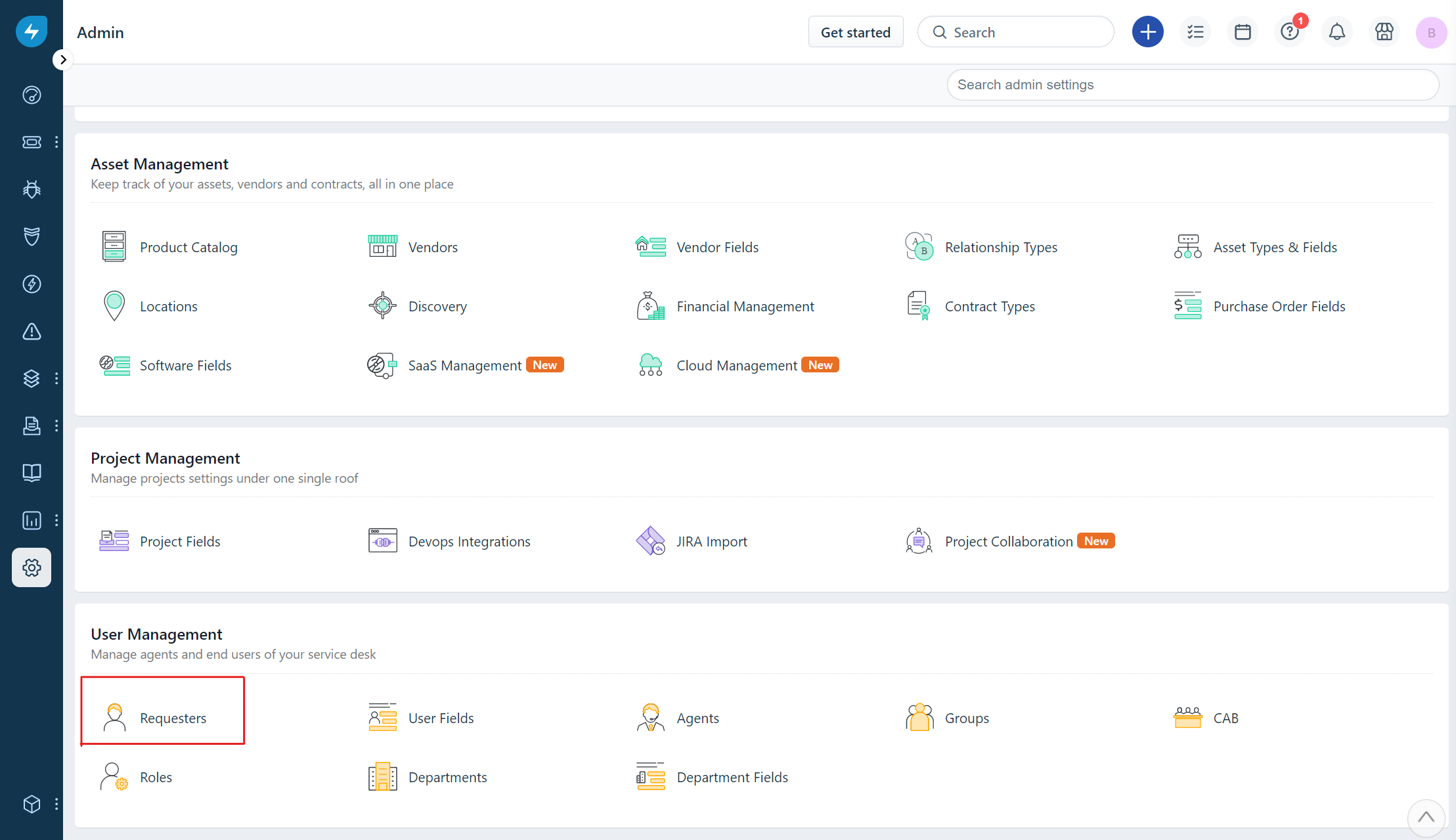
Task: Open the Assets module in the sidebar
Action: pos(31,378)
